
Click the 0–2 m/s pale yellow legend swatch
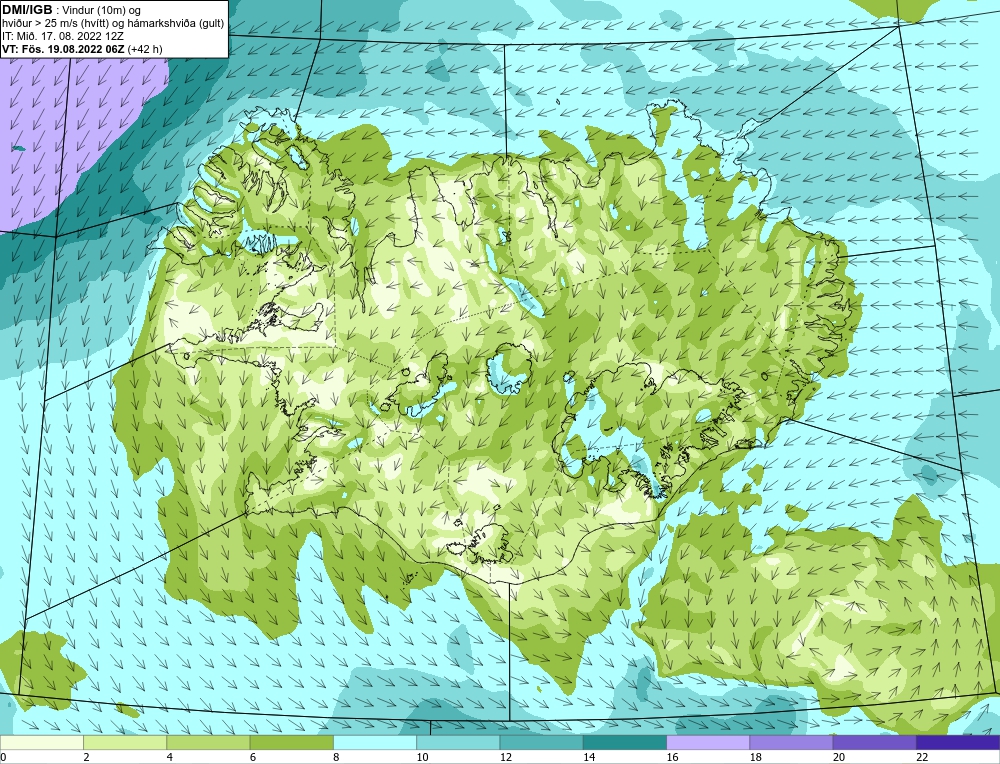(x=41, y=742)
